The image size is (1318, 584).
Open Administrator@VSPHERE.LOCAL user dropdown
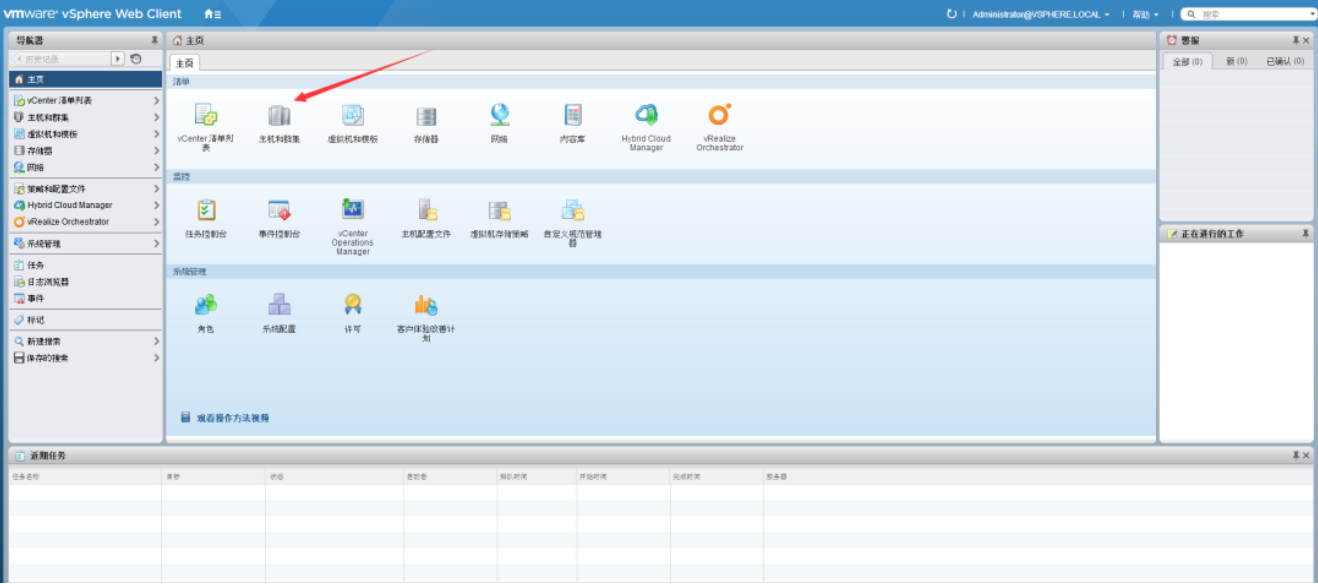pyautogui.click(x=1040, y=14)
